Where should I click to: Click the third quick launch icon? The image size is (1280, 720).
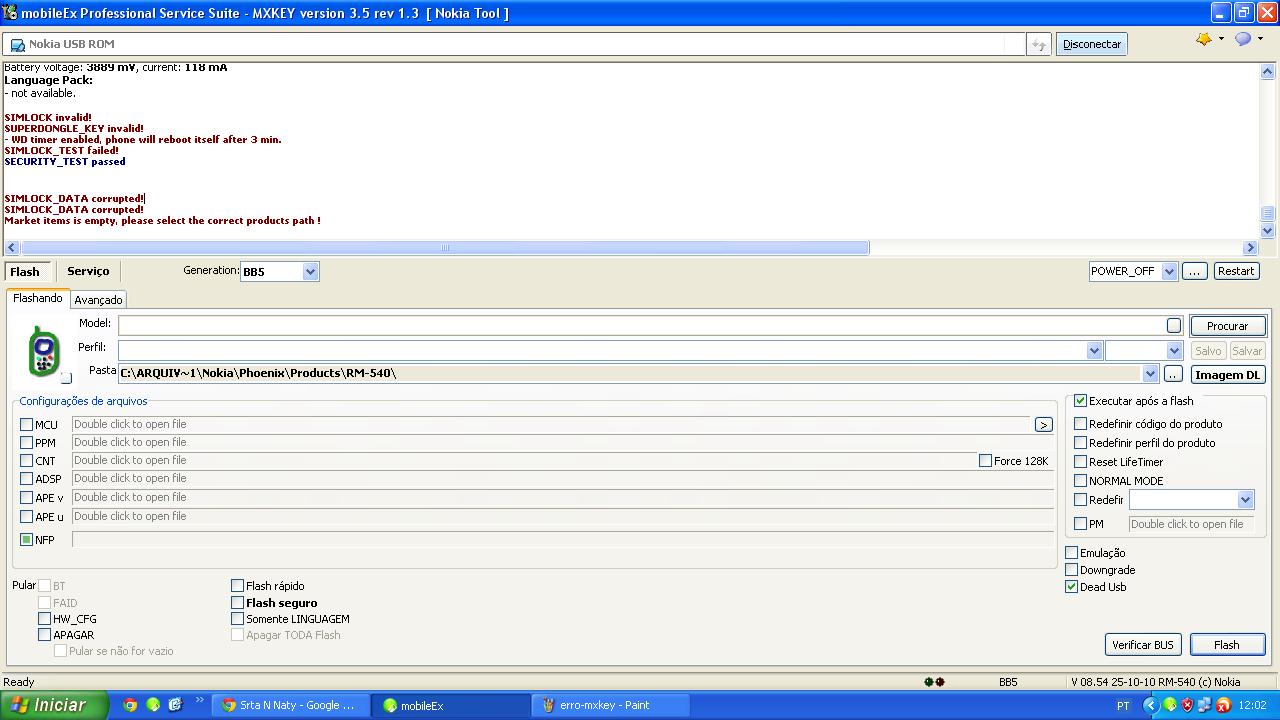coord(176,705)
